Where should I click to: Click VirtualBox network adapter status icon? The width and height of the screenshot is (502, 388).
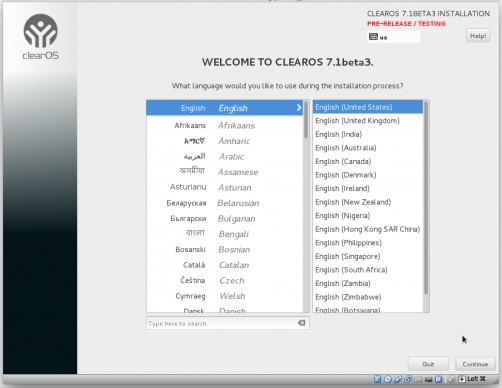tap(408, 379)
